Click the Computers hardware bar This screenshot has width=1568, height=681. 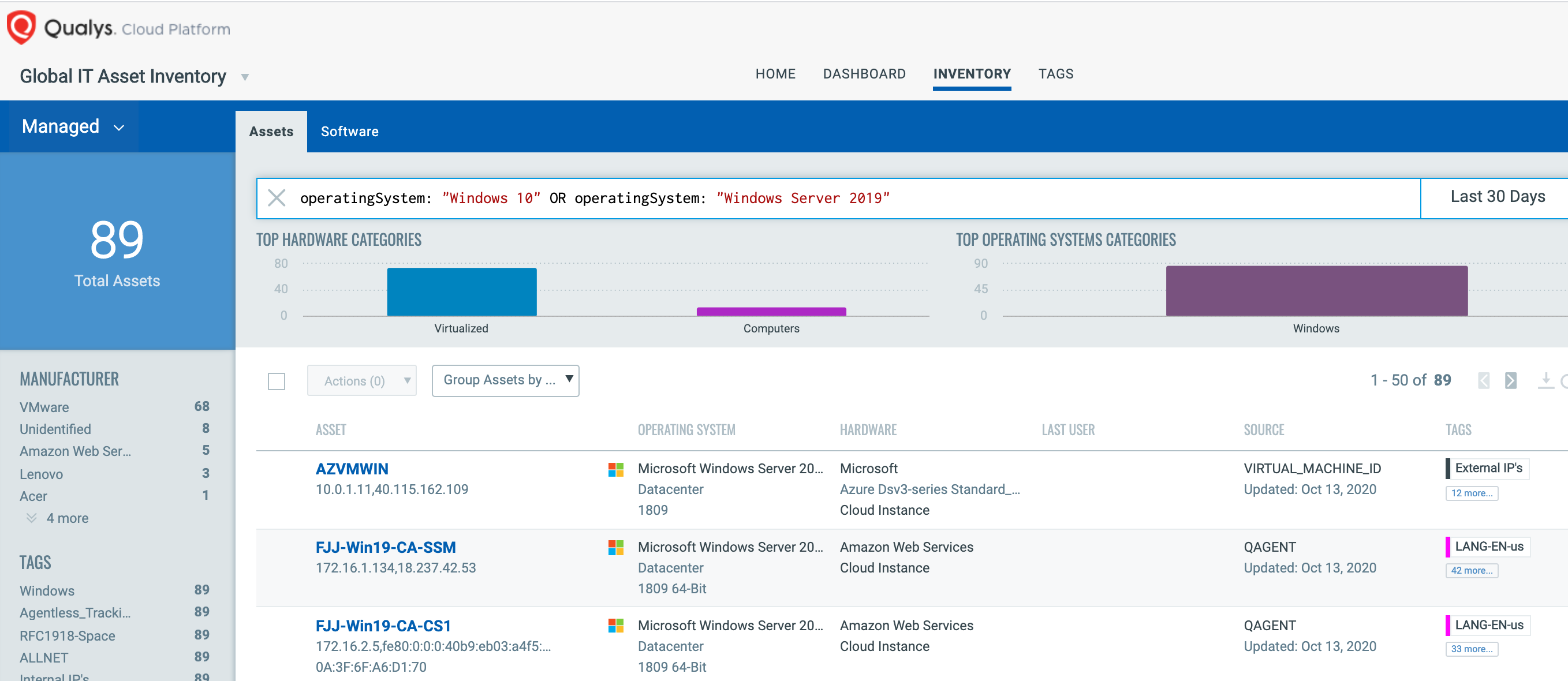coord(771,312)
